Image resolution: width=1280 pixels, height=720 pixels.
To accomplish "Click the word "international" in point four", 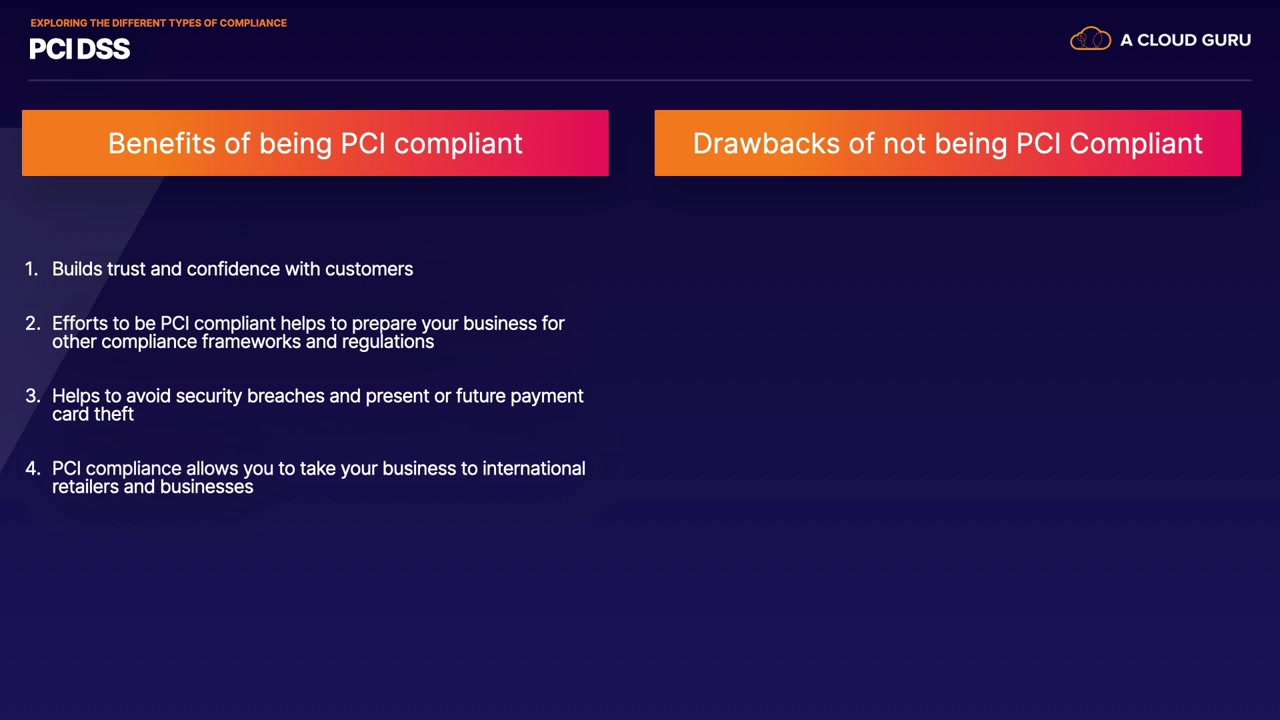I will 533,468.
